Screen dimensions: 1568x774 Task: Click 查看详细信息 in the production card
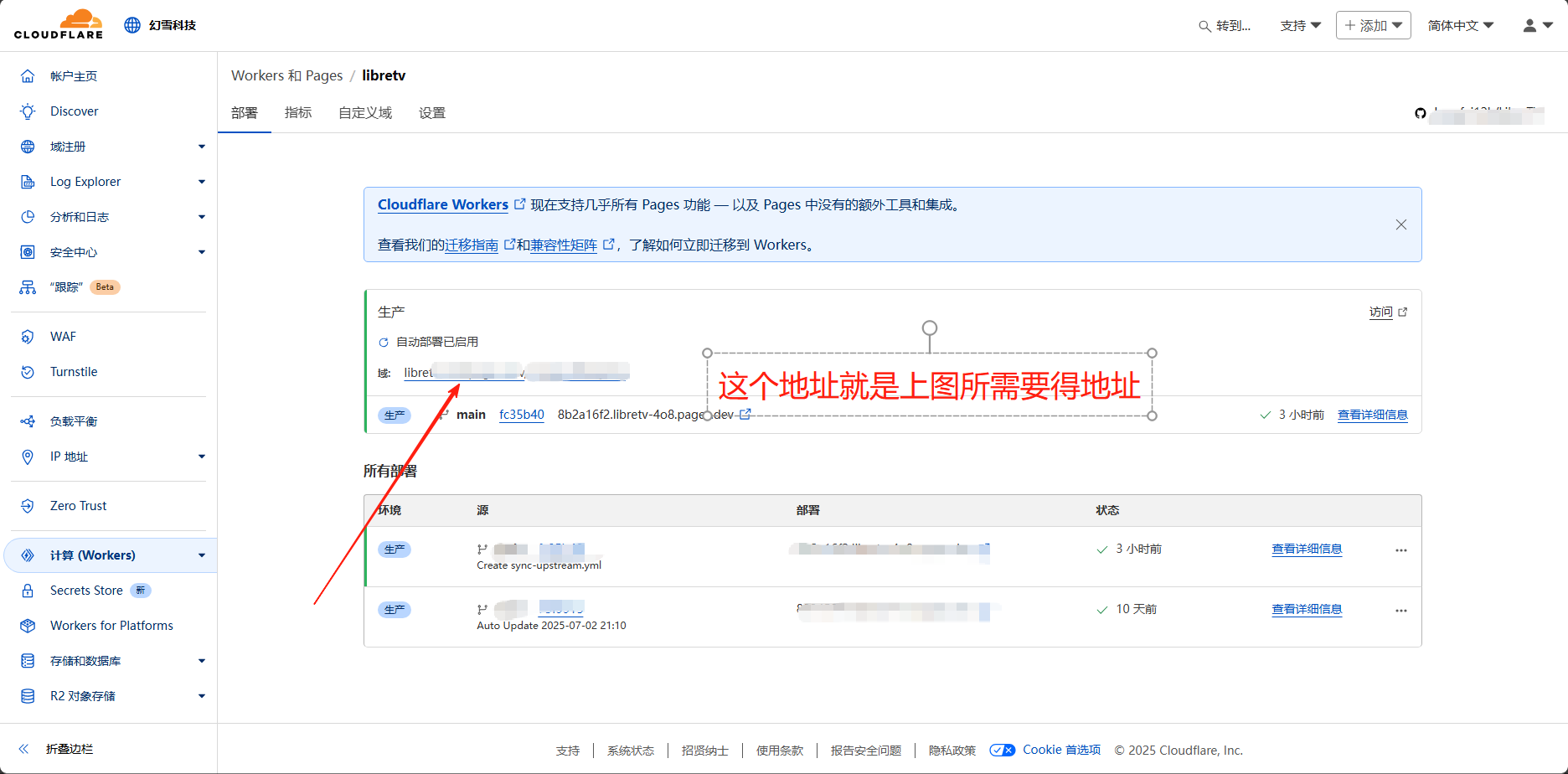click(1373, 415)
